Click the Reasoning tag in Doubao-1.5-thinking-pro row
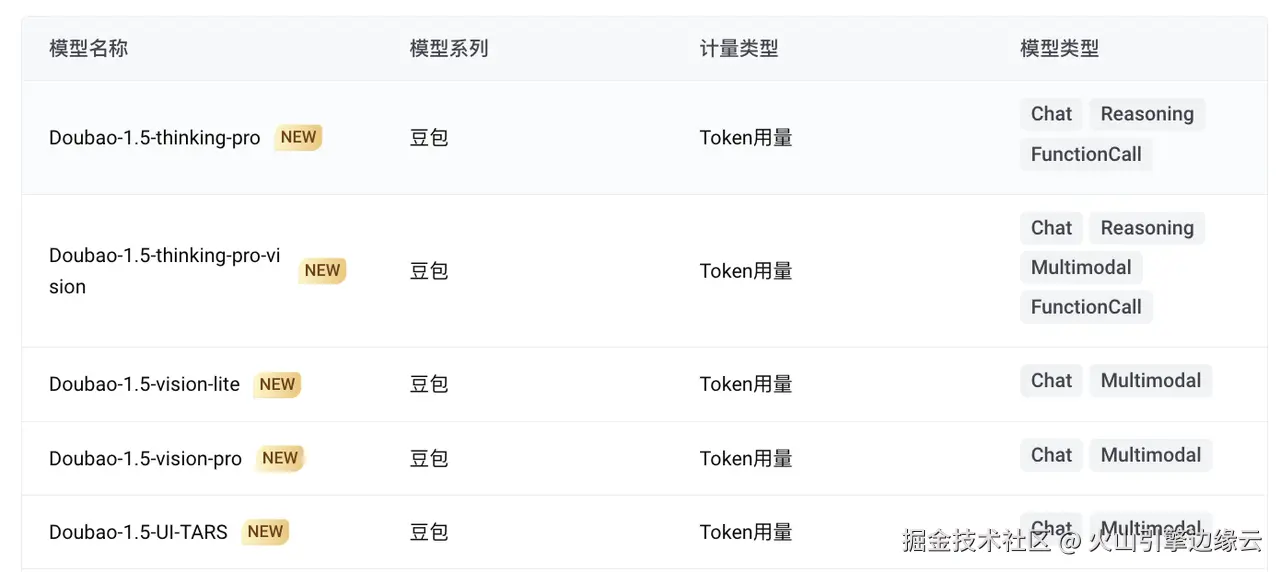 click(x=1146, y=114)
